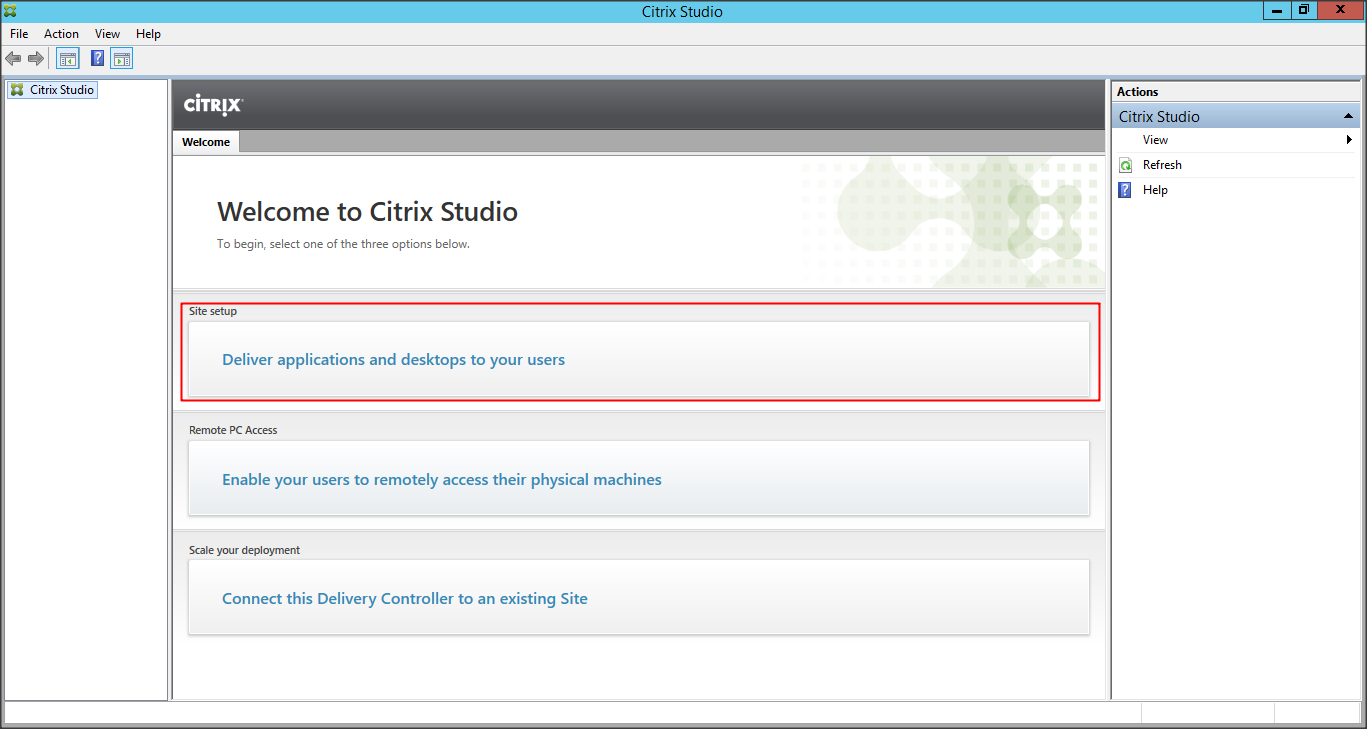Open the View menu in the menu bar
The width and height of the screenshot is (1367, 729).
click(x=107, y=34)
